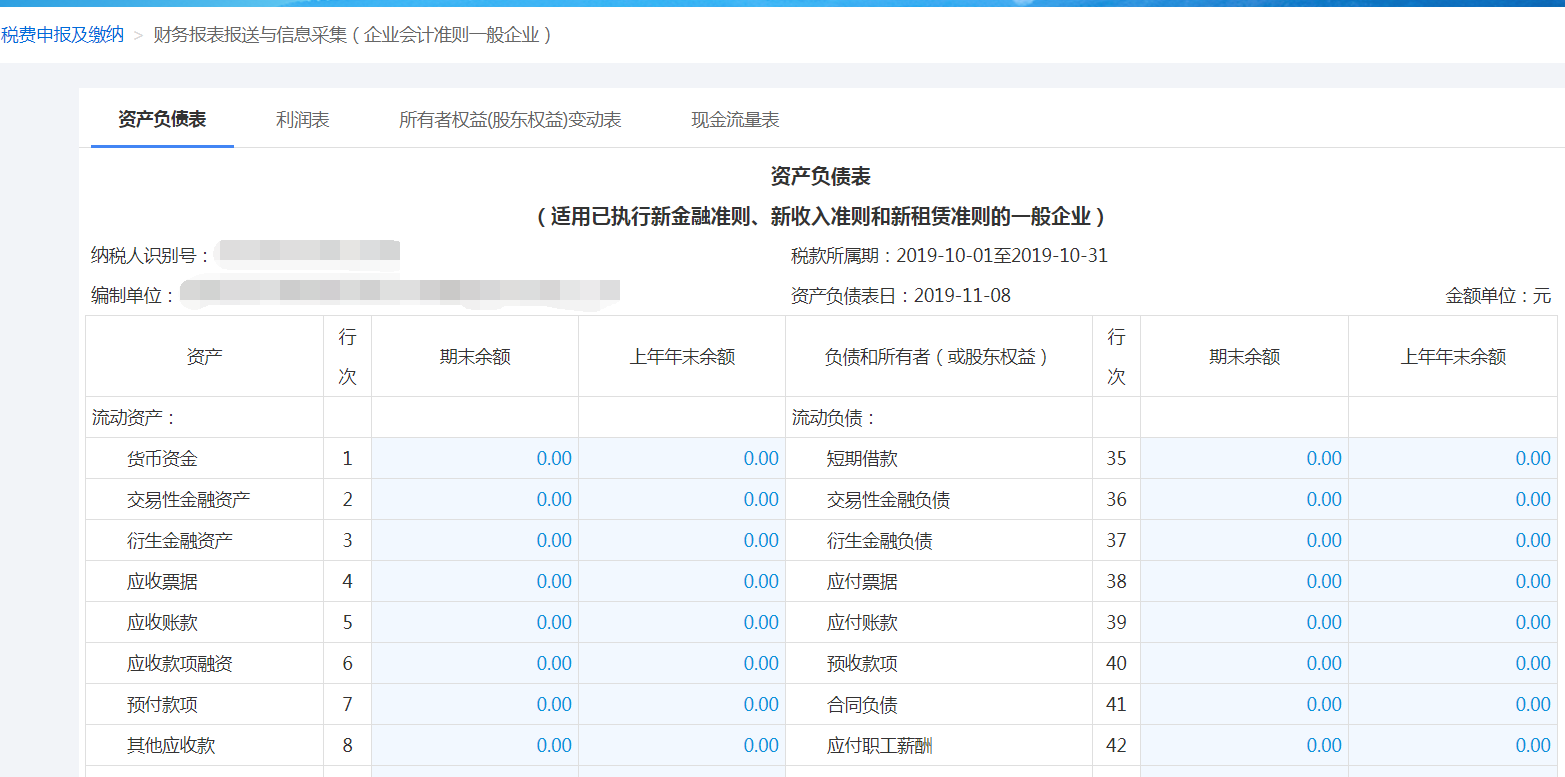The image size is (1565, 777).
Task: Edit 货币资金 期末余额 field
Action: 475,458
